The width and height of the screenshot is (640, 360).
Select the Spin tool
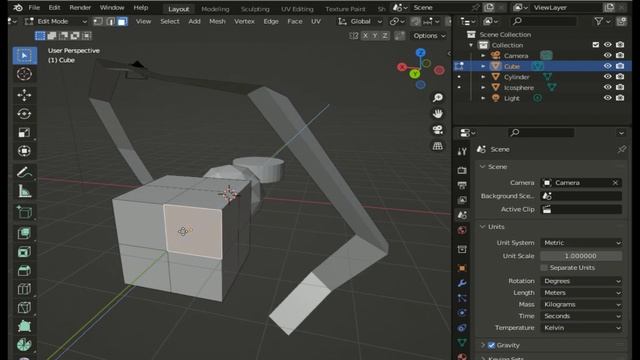[x=24, y=345]
